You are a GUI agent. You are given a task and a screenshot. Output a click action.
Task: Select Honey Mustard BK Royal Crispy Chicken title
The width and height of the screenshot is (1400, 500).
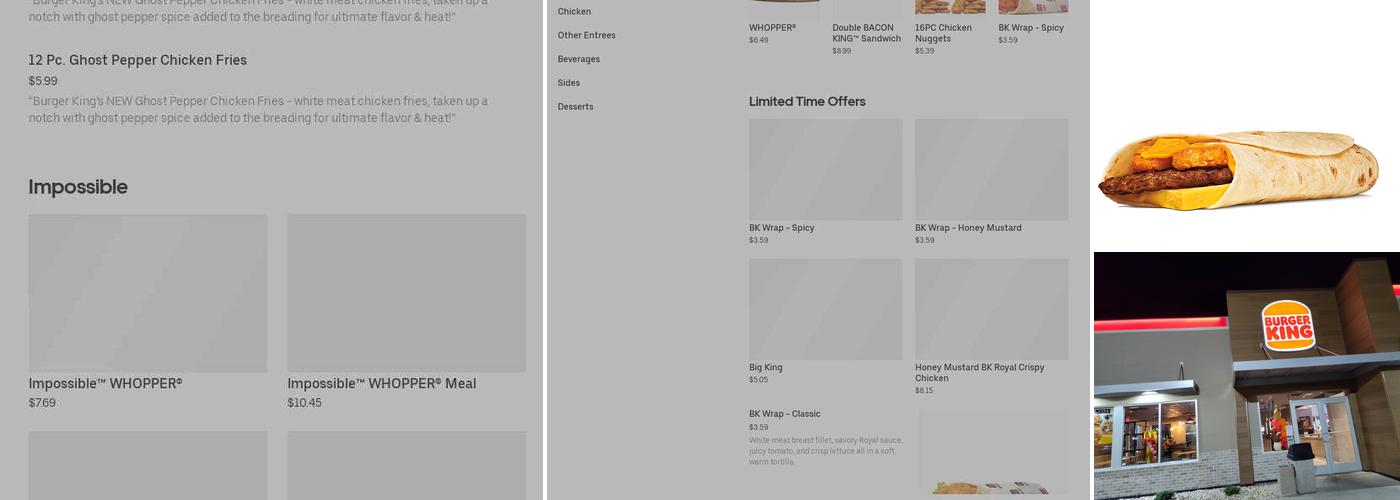[979, 373]
